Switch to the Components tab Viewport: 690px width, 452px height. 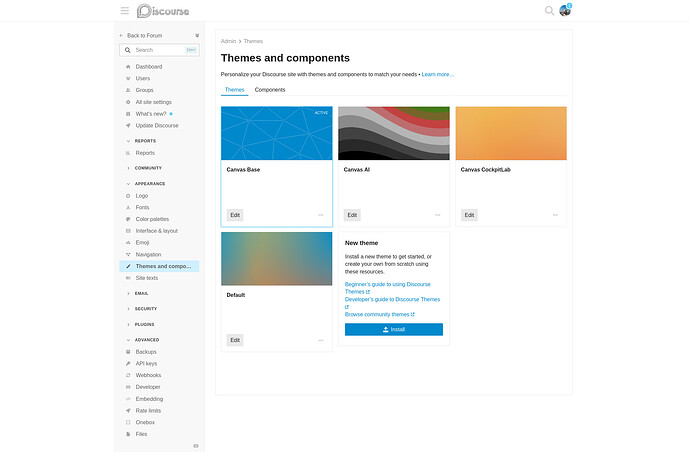tap(270, 90)
